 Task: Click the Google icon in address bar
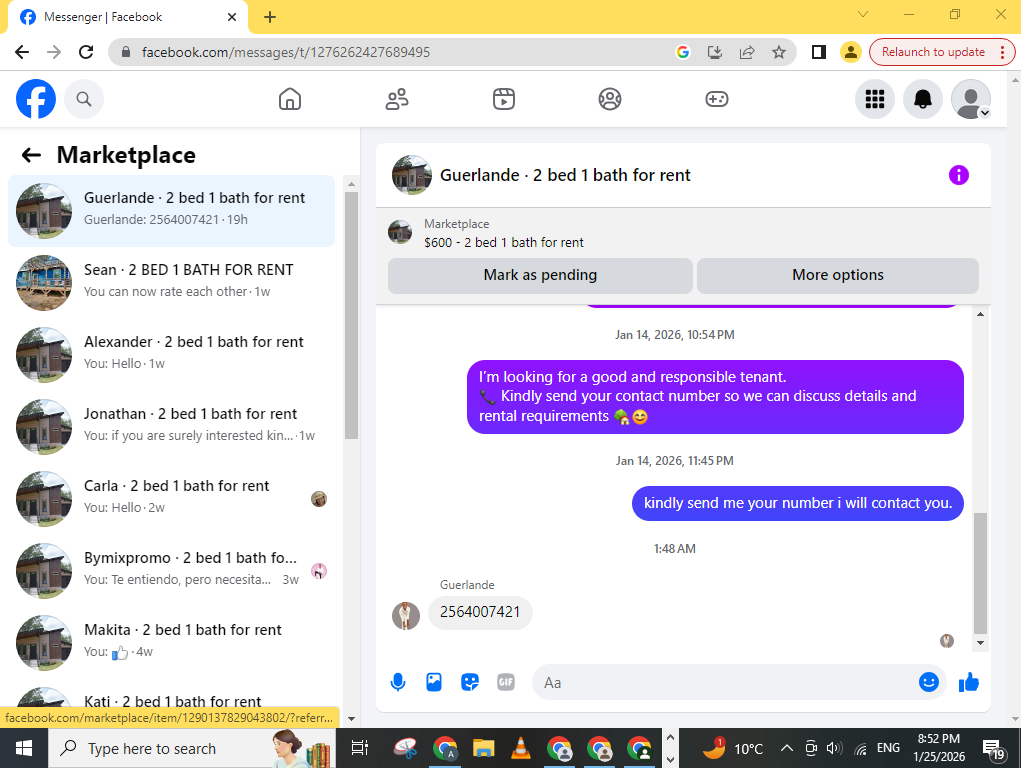[x=682, y=52]
